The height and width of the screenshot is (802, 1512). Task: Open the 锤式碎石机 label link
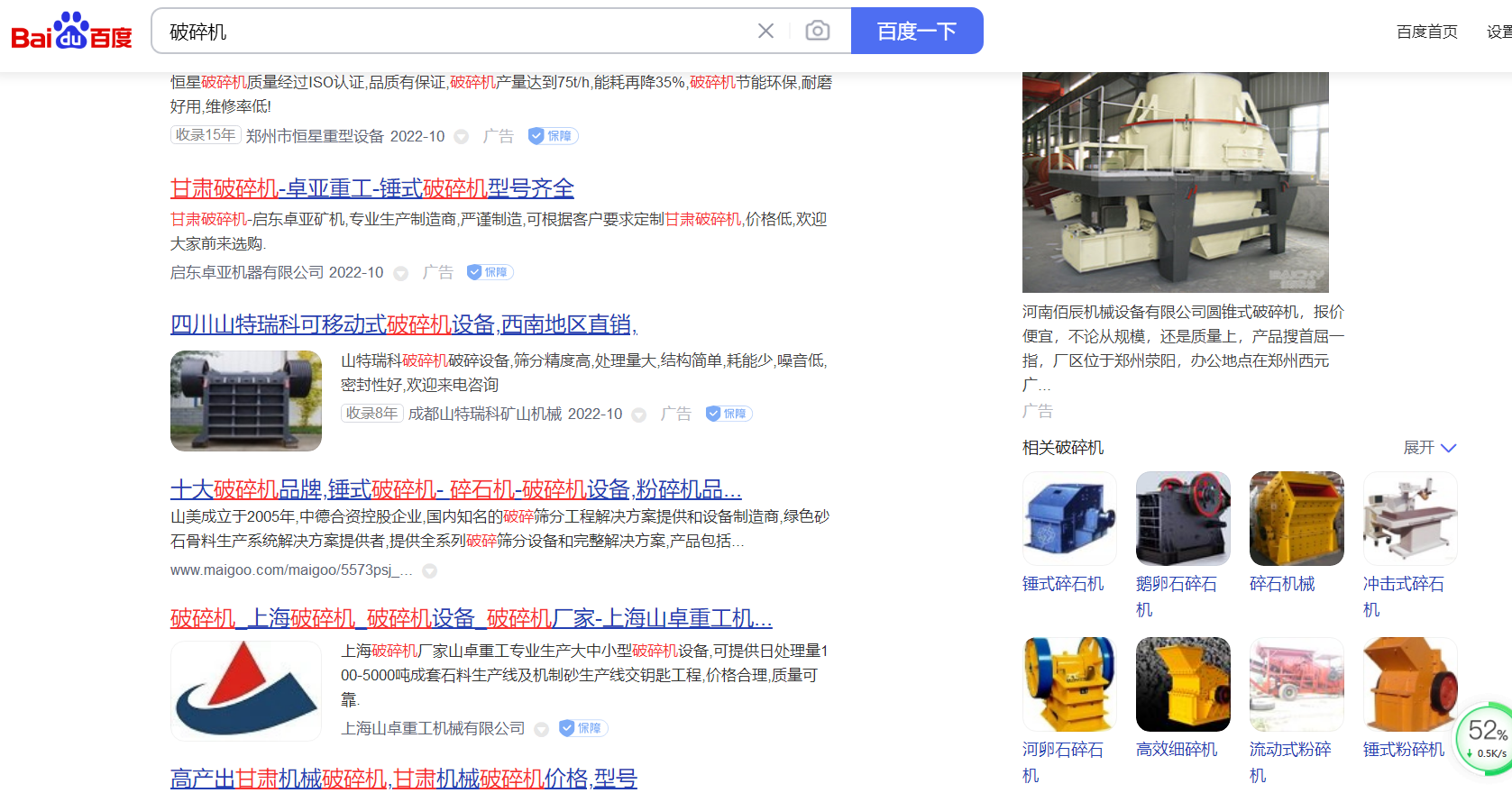tap(1063, 584)
